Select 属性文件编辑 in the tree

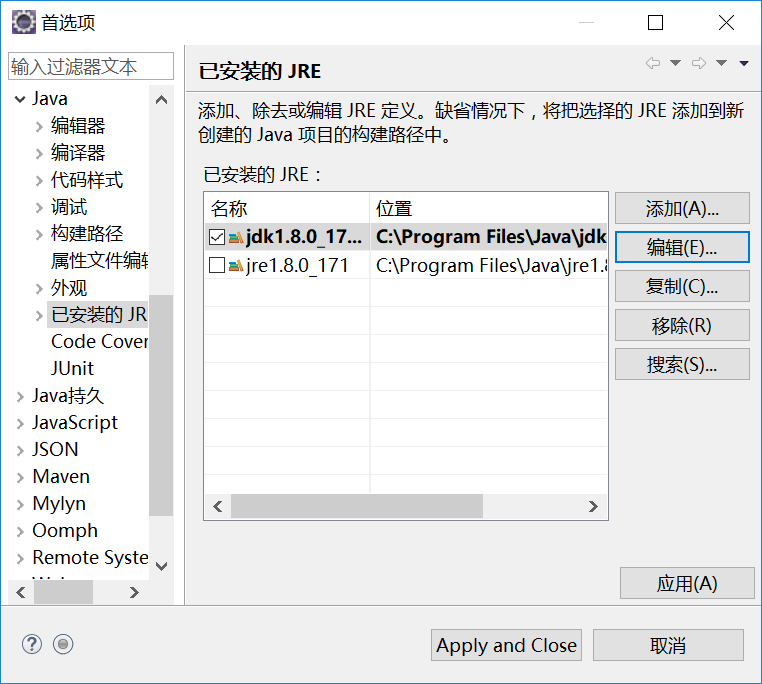[100, 261]
